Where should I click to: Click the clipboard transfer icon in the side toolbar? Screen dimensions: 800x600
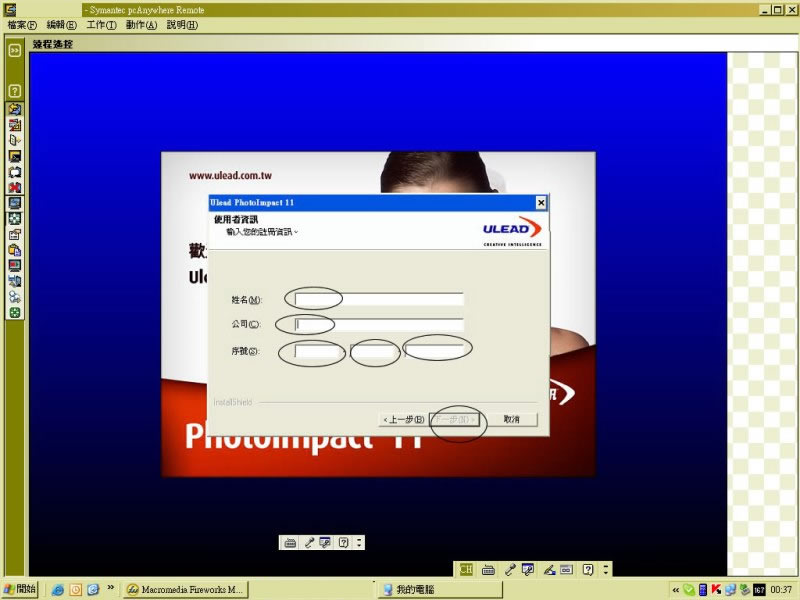tap(15, 250)
